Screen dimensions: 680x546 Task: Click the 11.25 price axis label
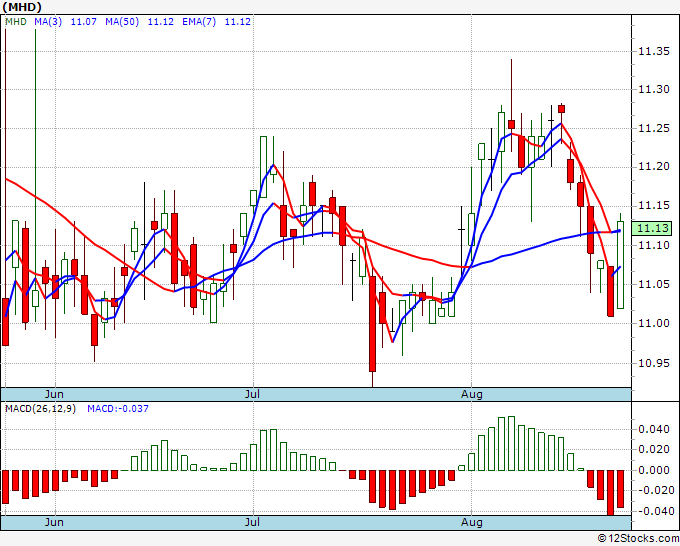click(x=654, y=129)
